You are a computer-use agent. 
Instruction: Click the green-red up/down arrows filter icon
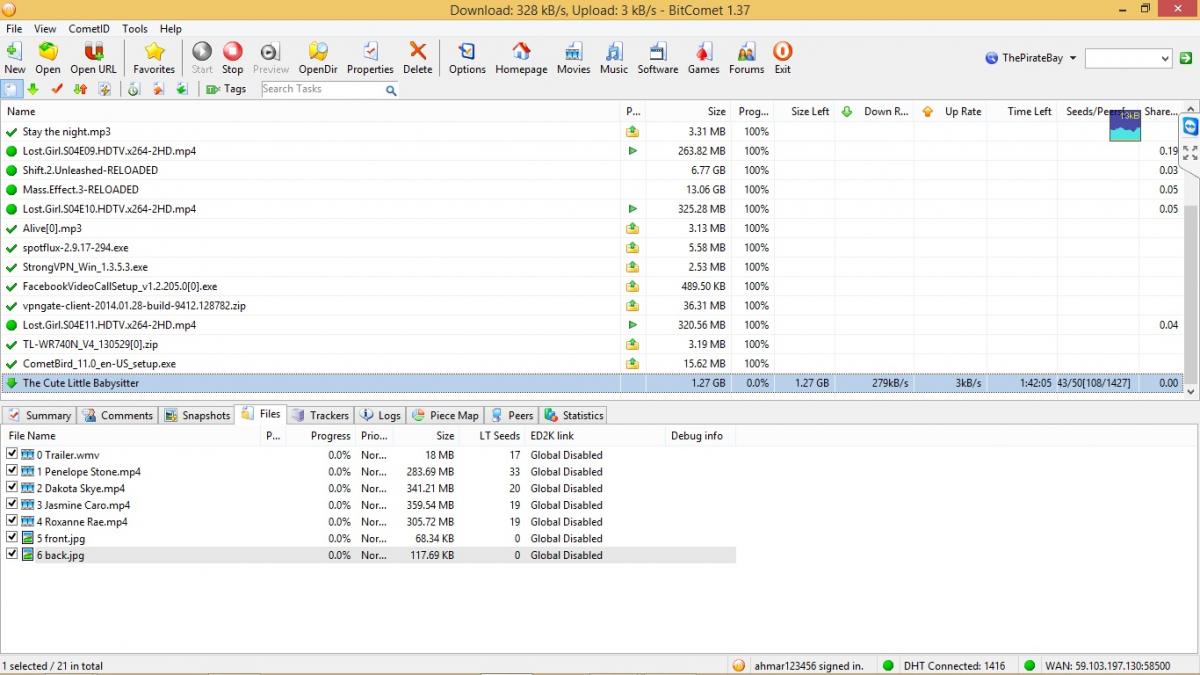[80, 89]
